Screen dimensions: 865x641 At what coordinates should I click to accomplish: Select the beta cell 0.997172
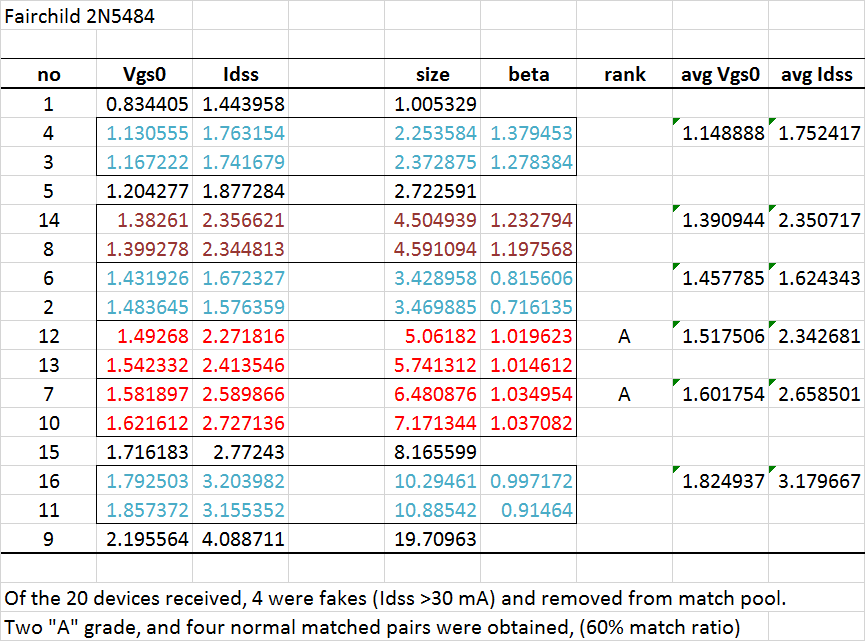[x=528, y=480]
